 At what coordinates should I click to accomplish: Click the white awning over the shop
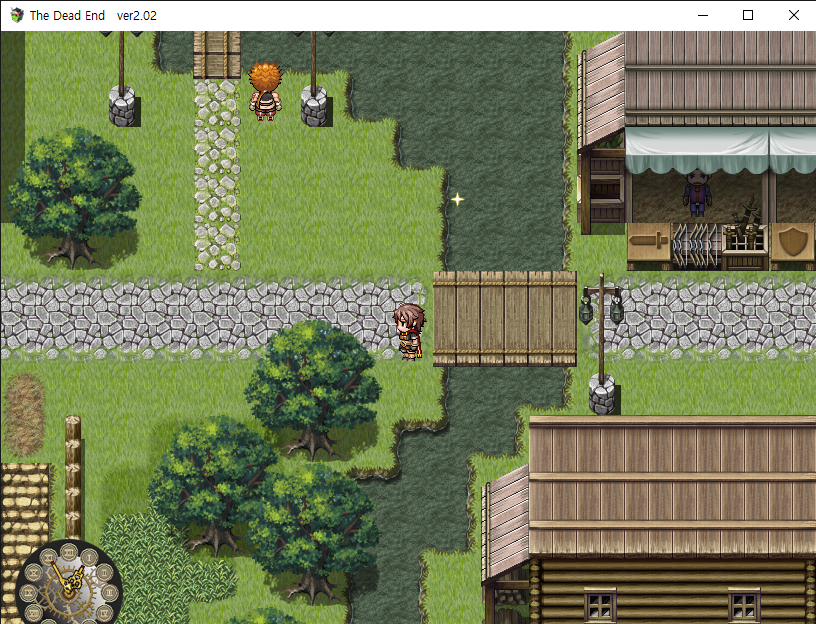720,150
